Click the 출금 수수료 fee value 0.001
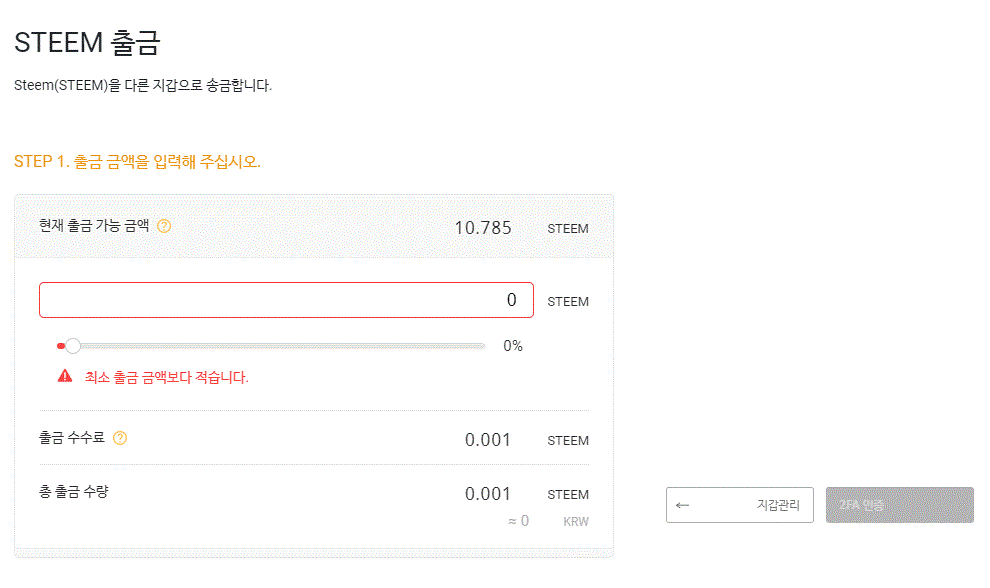The image size is (990, 588). click(x=488, y=440)
